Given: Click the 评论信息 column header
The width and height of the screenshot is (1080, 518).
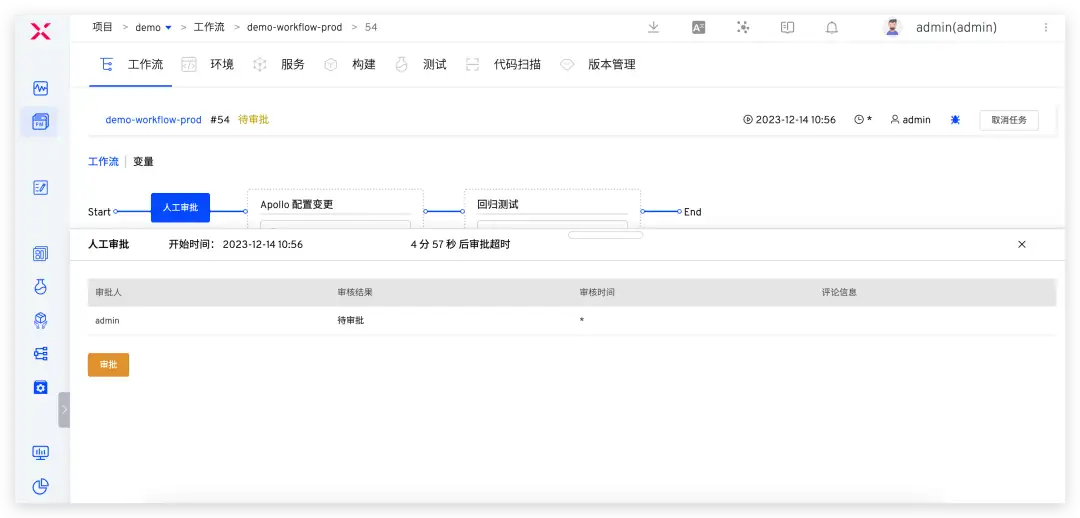Looking at the screenshot, I should tap(839, 293).
